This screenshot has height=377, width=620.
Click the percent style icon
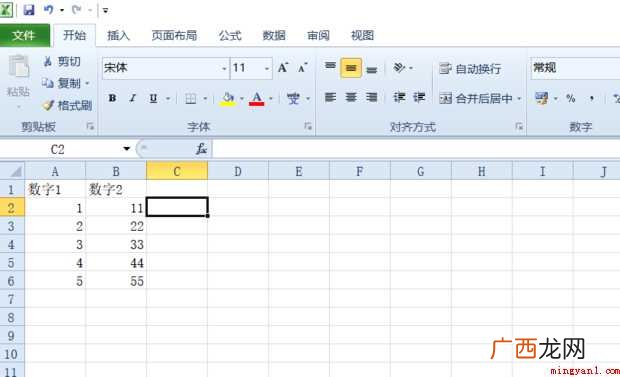tap(570, 98)
